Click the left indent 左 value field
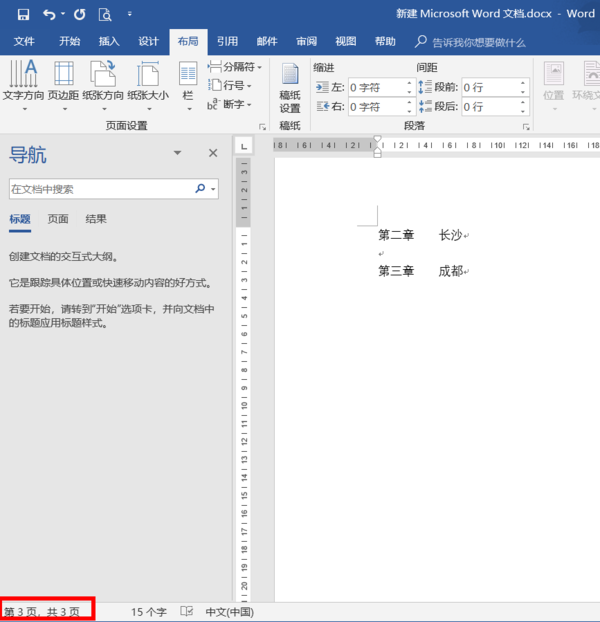 click(x=377, y=87)
